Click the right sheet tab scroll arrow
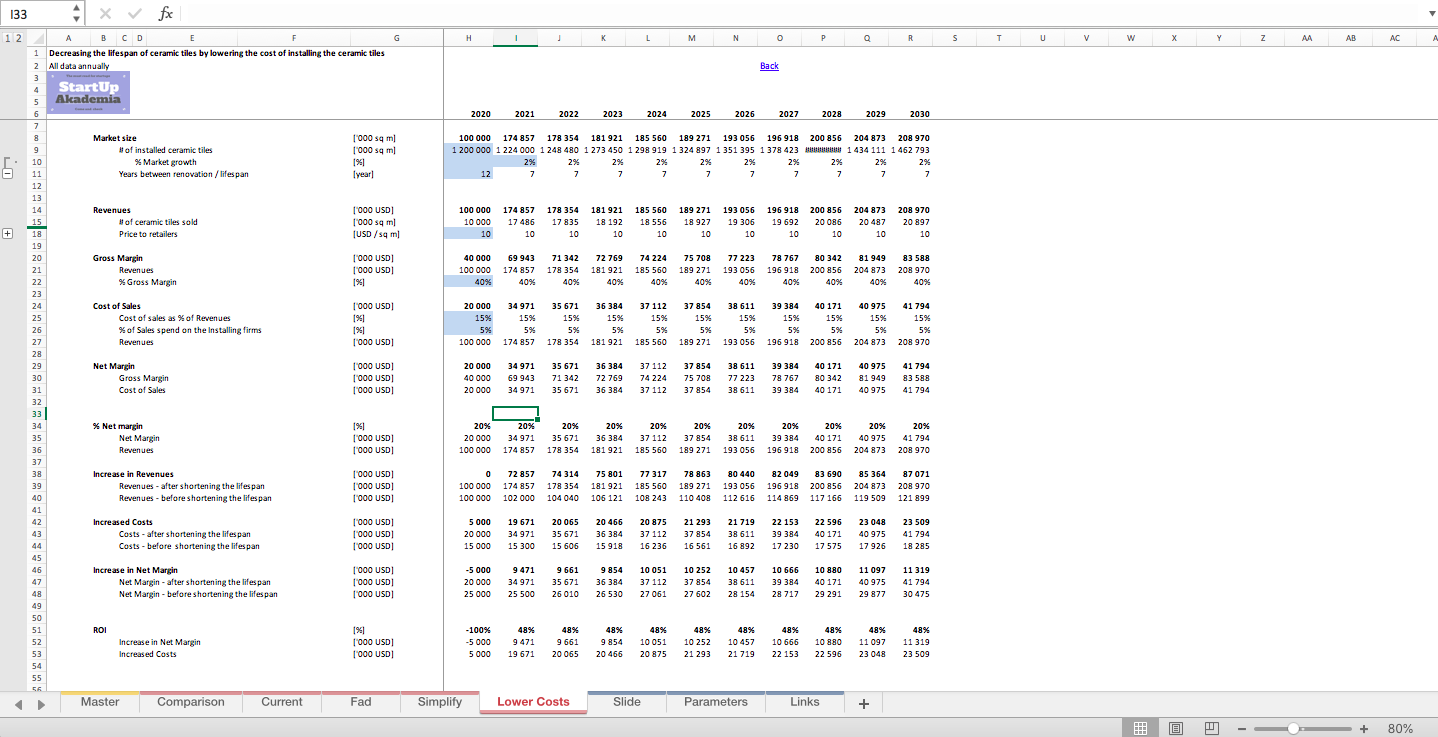The image size is (1438, 737). click(40, 704)
